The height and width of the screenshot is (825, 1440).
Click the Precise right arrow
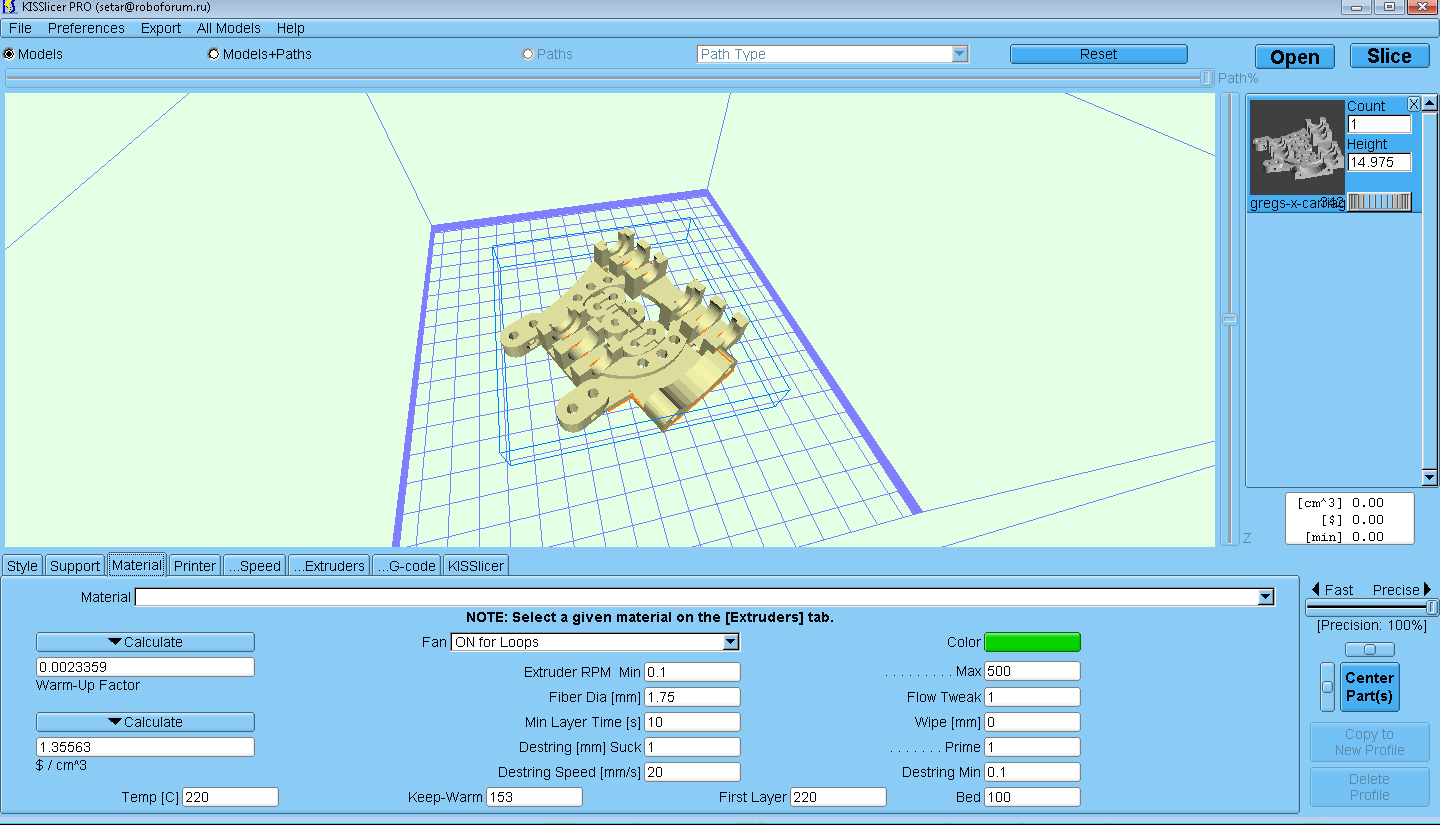[x=1428, y=589]
